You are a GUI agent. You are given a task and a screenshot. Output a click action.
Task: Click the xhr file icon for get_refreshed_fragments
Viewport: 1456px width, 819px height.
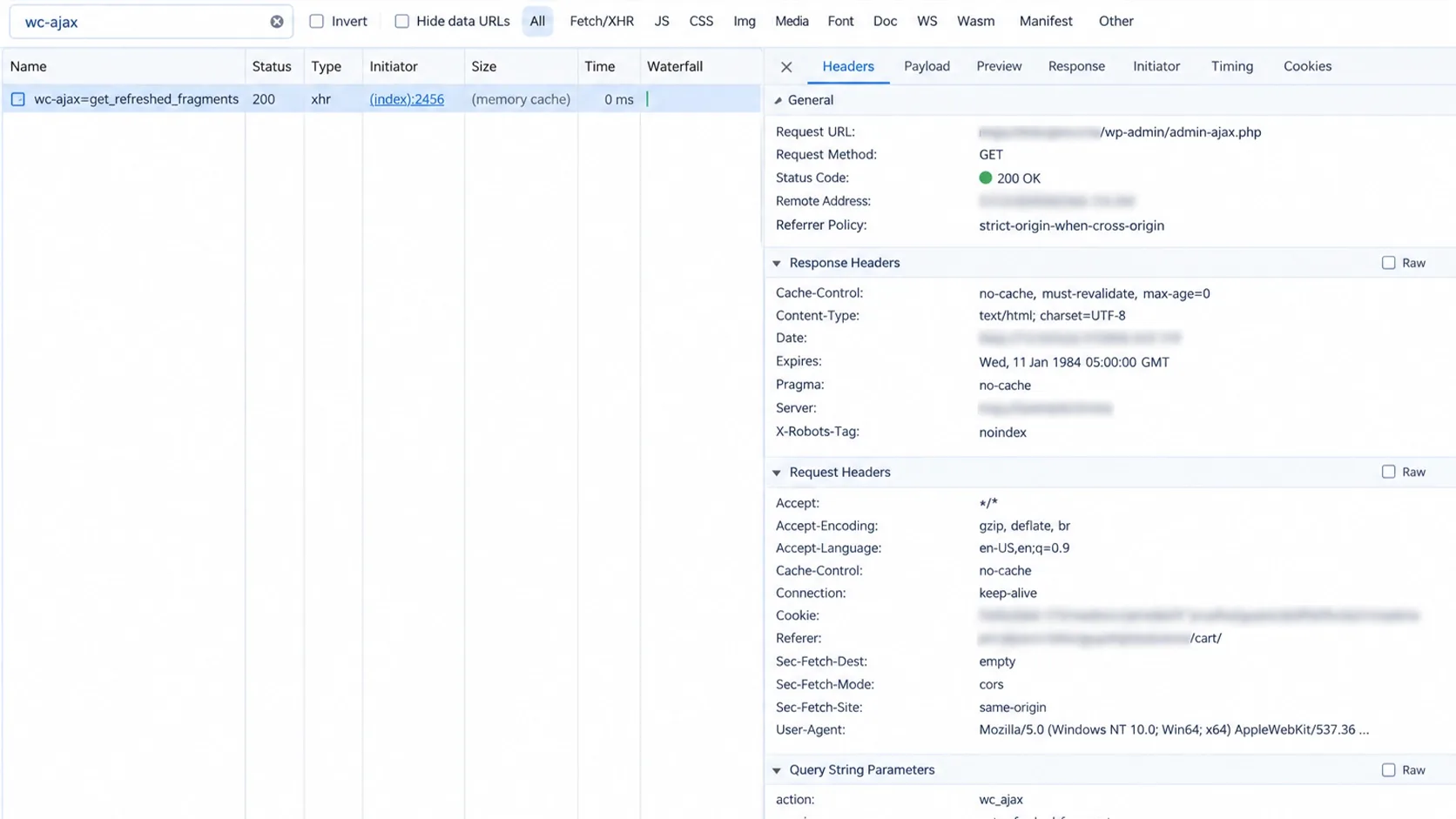point(17,99)
